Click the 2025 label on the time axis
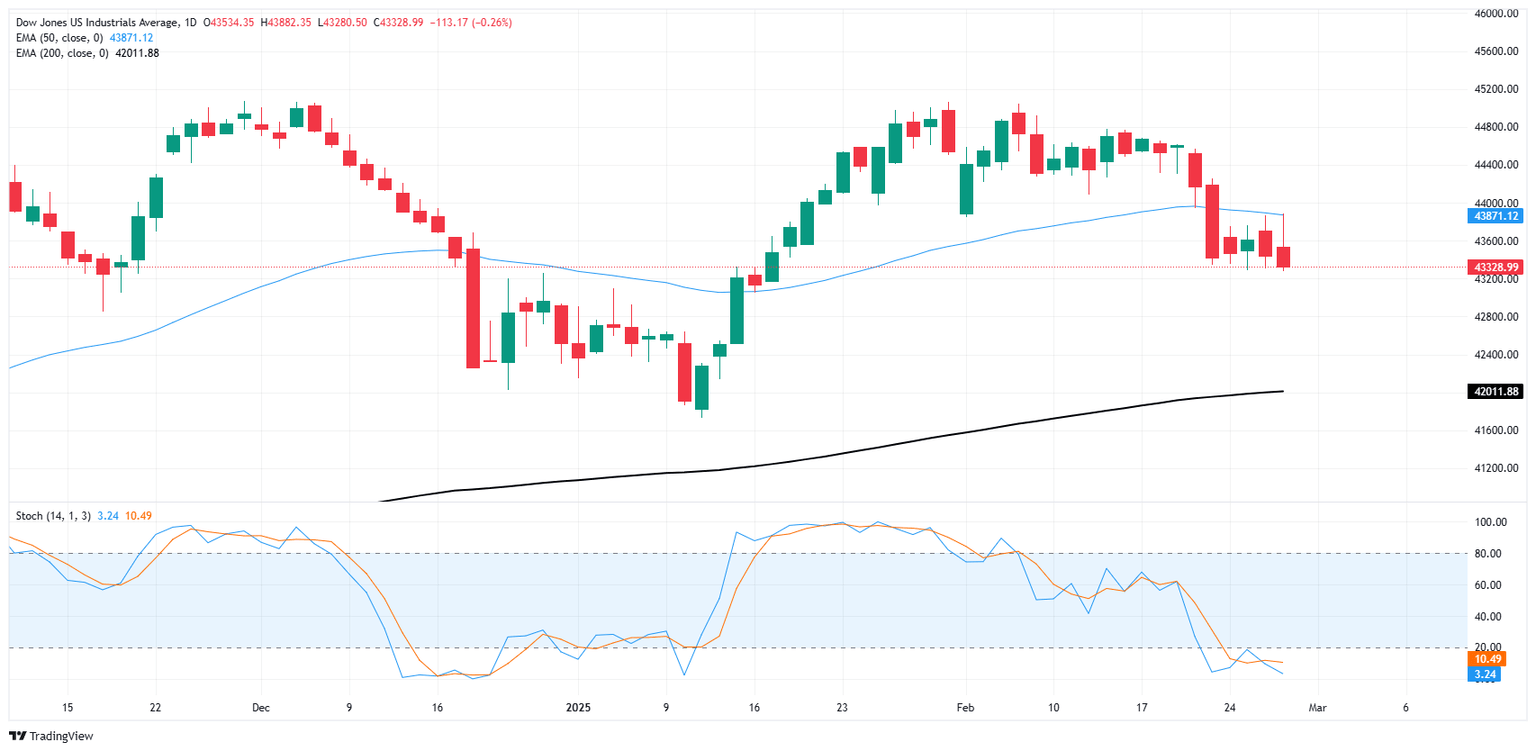This screenshot has height=752, width=1536. click(x=578, y=707)
